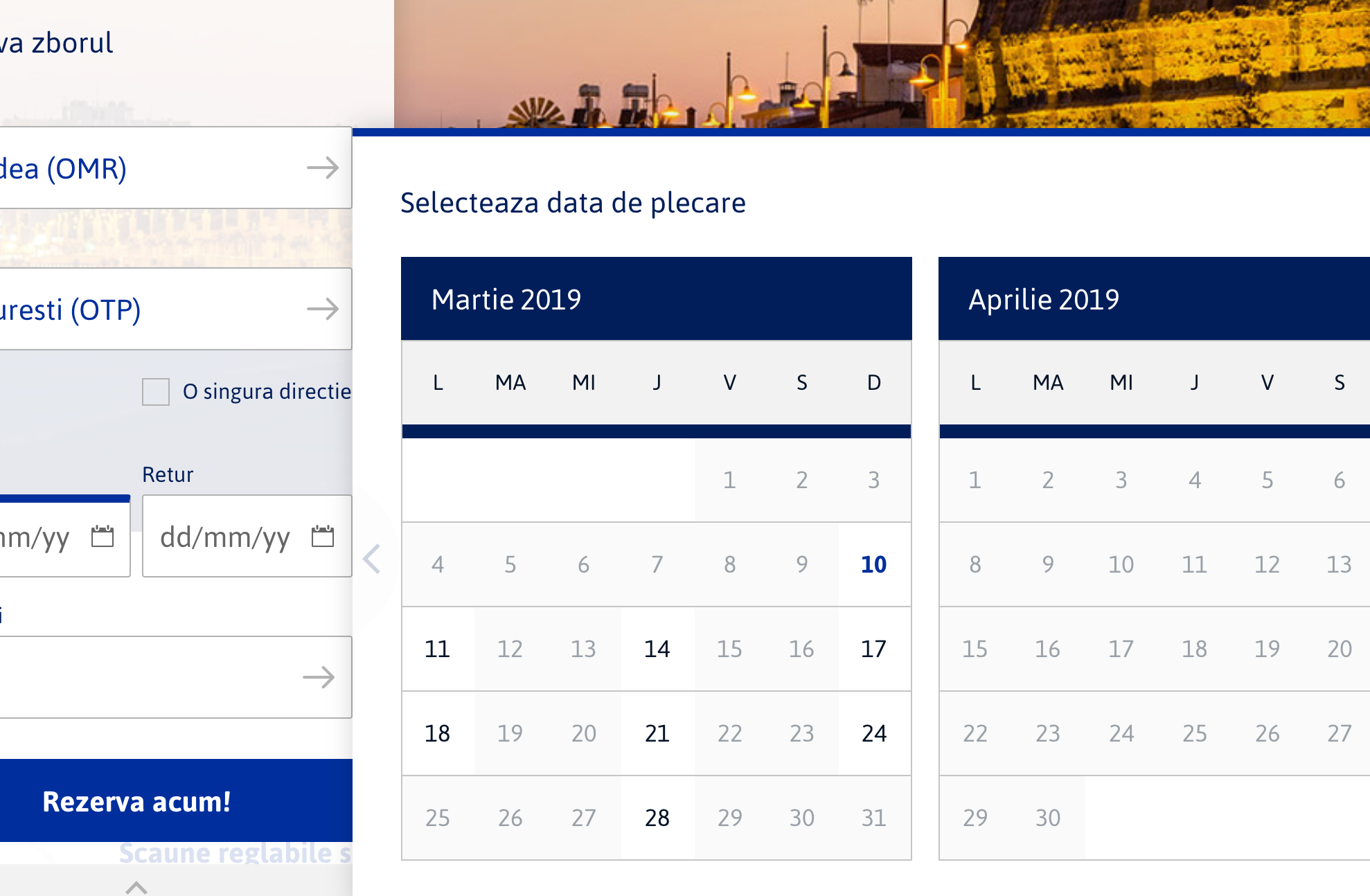Select Thursday 28 Martie in the calendar
The image size is (1370, 896).
click(x=656, y=818)
